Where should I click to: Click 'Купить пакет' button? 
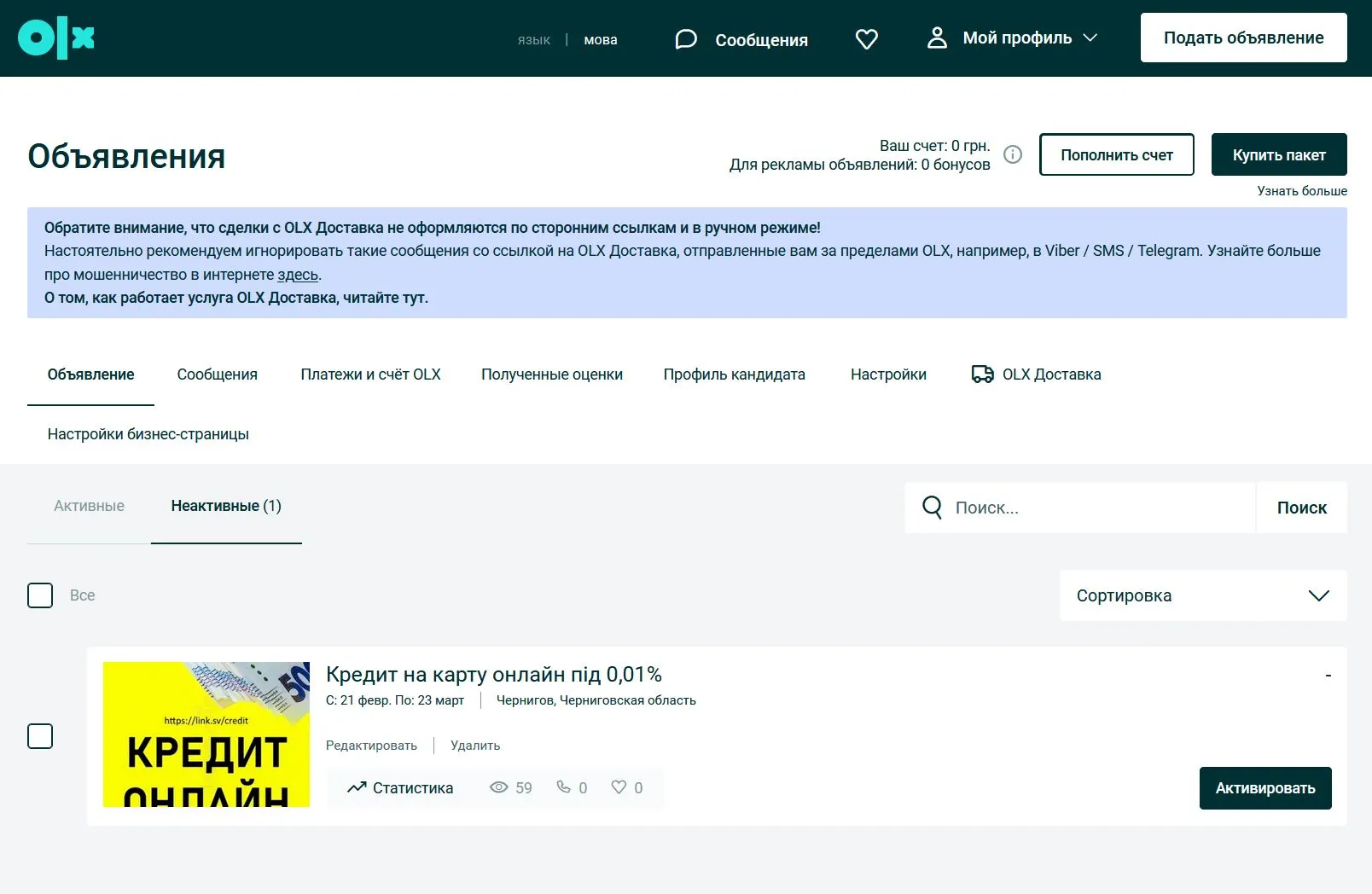tap(1279, 154)
